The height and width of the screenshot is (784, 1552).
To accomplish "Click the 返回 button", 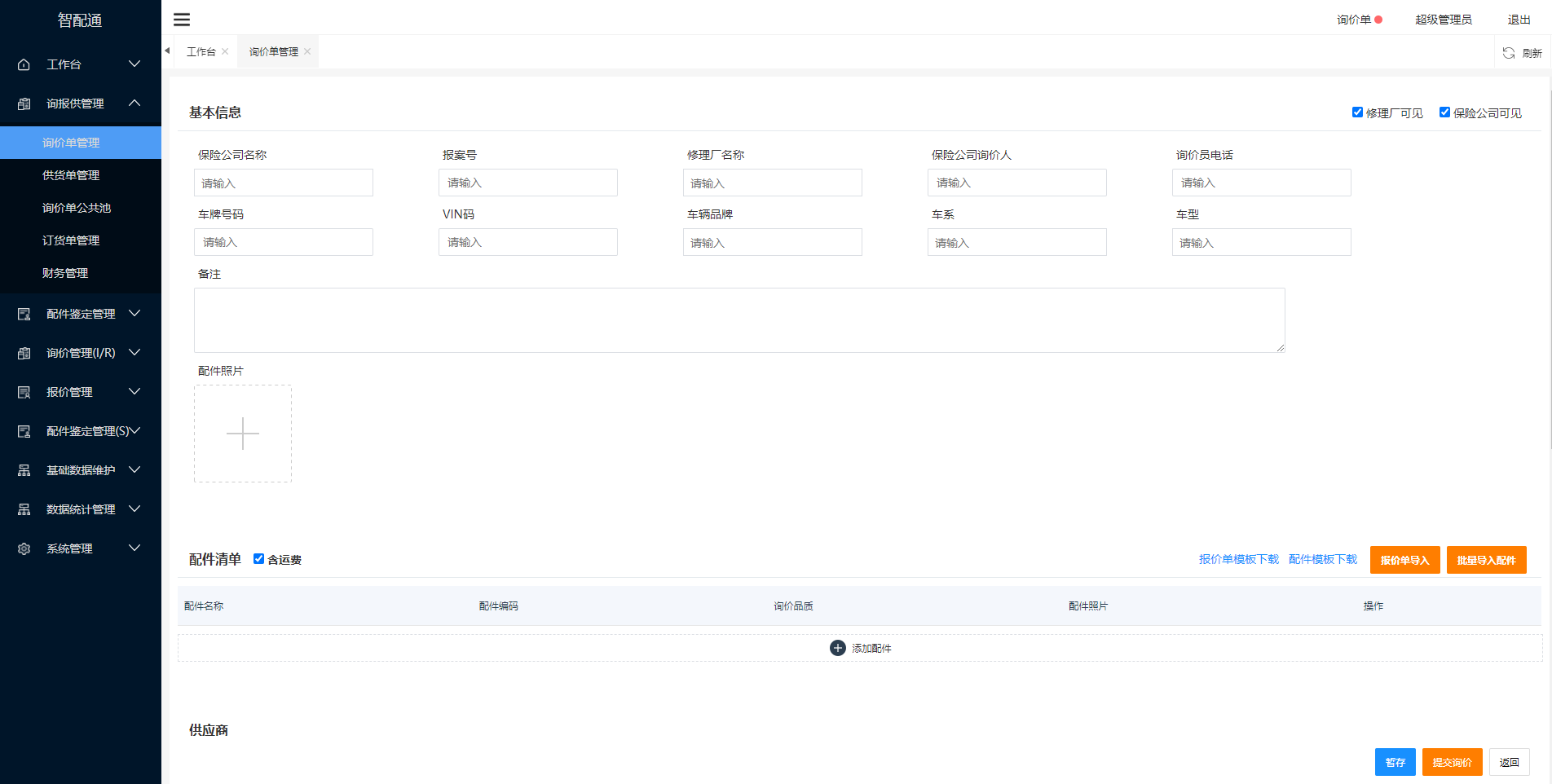I will point(1509,762).
